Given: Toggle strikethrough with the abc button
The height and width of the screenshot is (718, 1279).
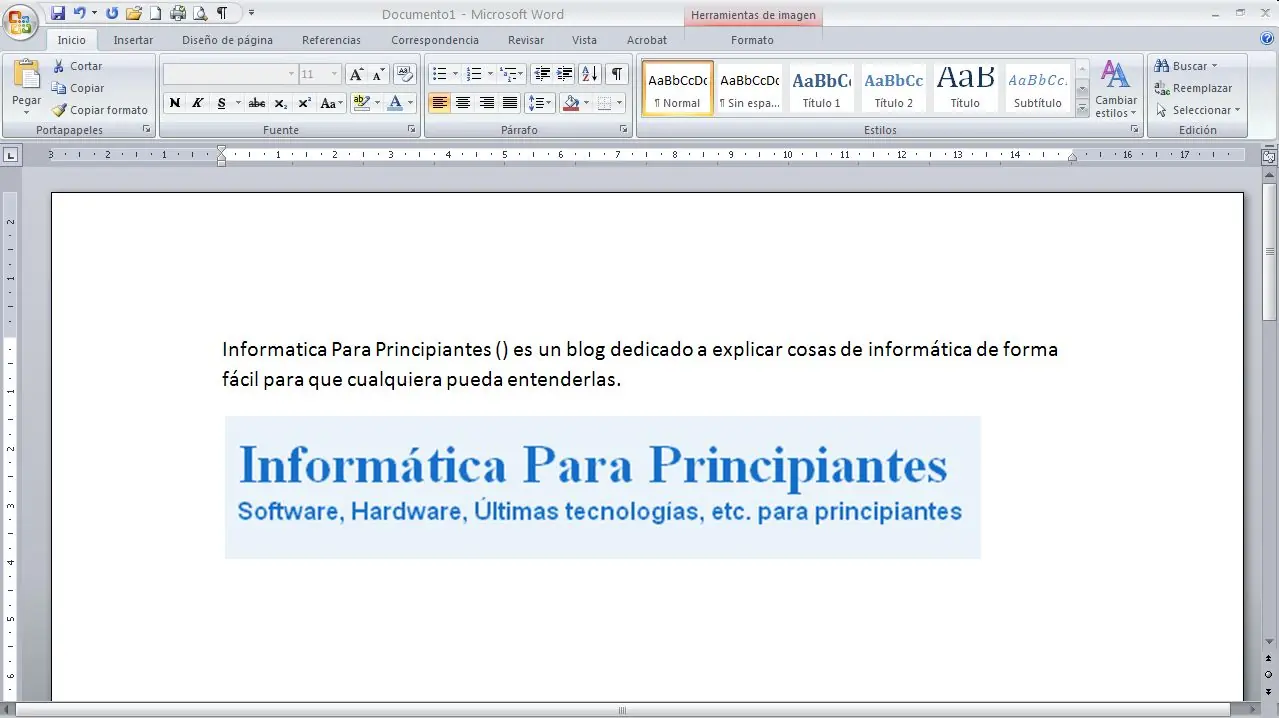Looking at the screenshot, I should click(257, 103).
